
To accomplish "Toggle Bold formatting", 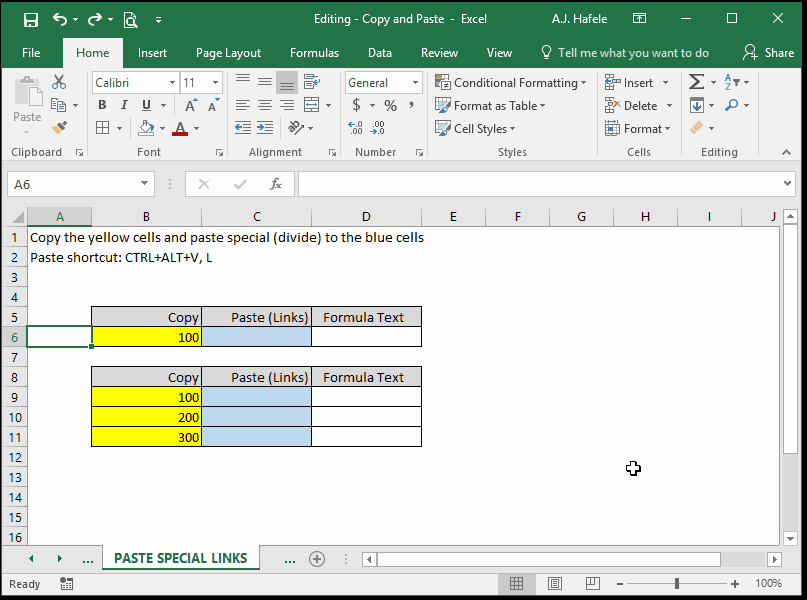I will coord(102,105).
